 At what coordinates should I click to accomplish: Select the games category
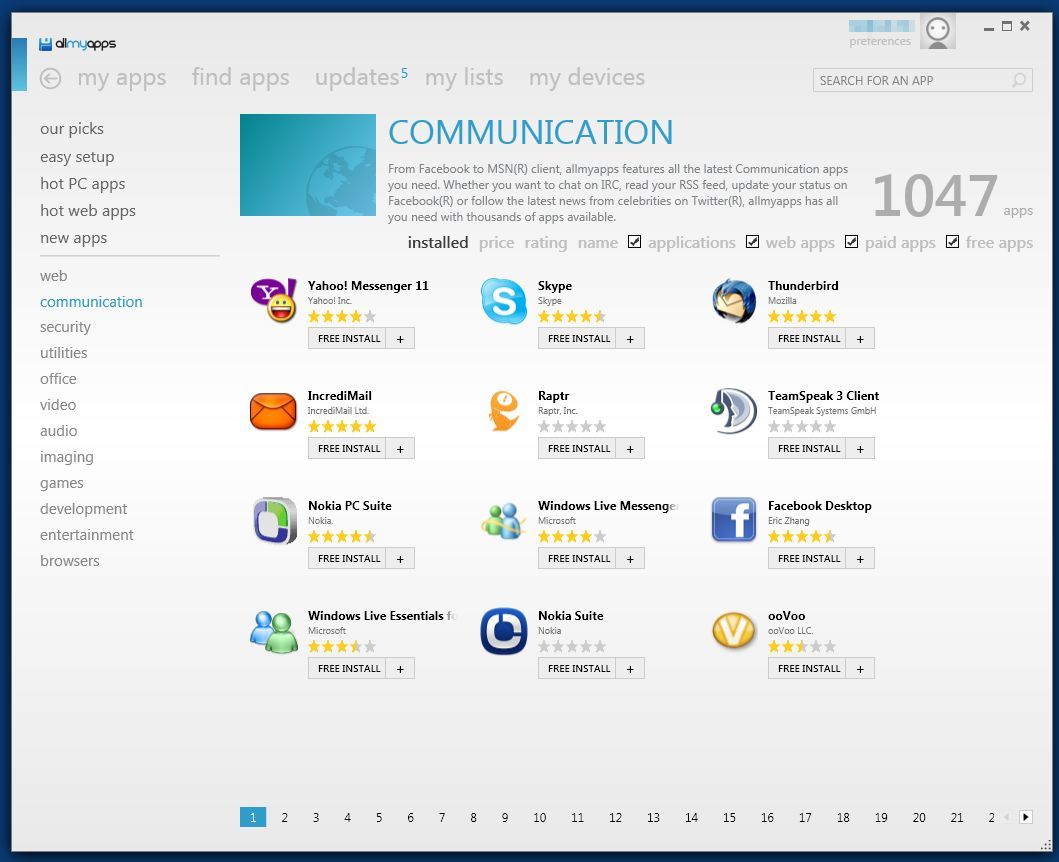coord(61,483)
